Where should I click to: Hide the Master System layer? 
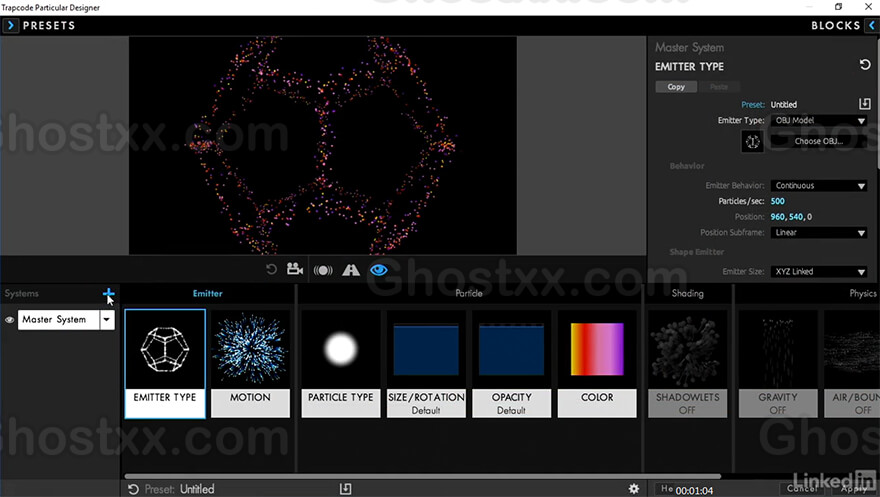[x=10, y=320]
